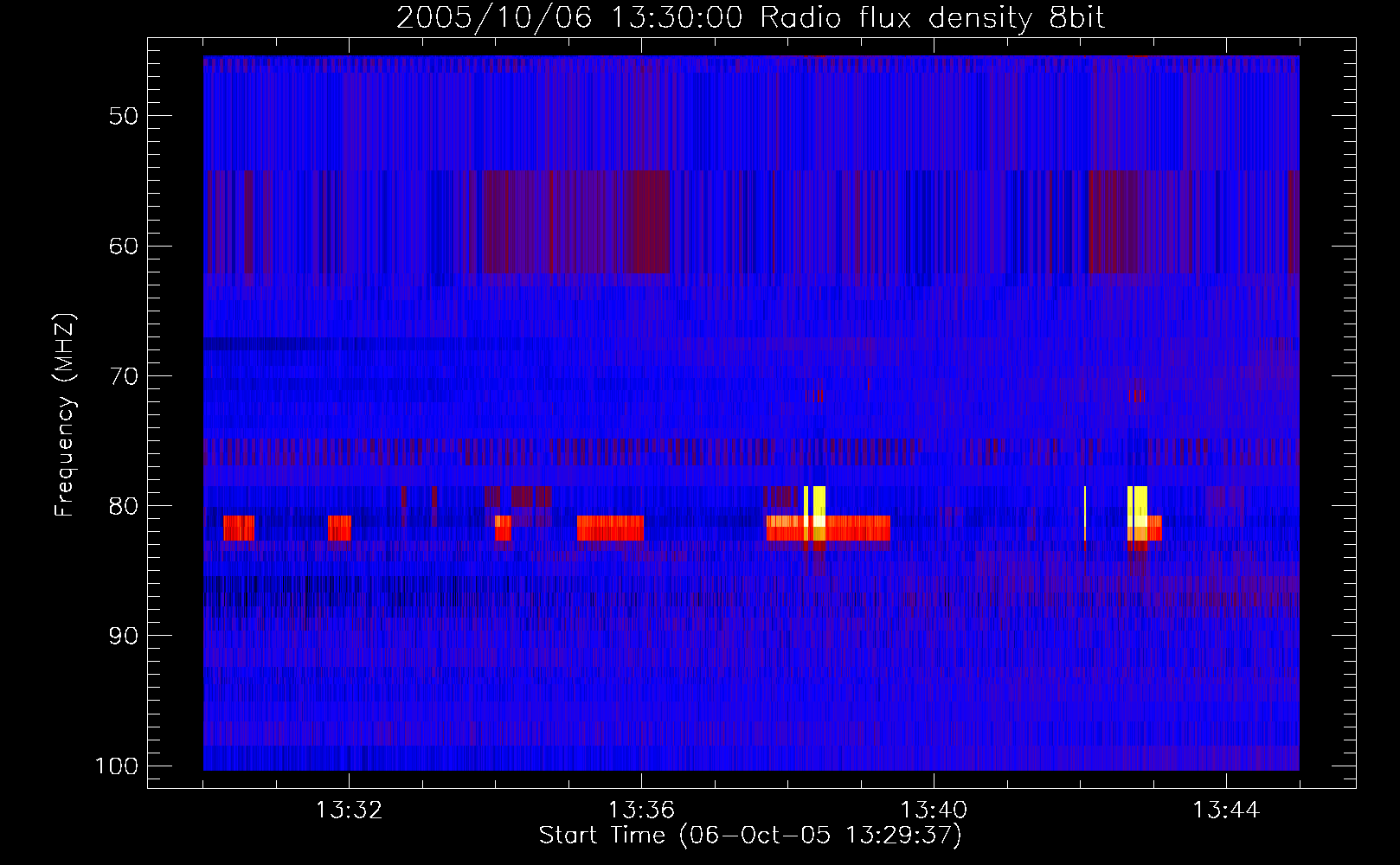Click the 100 frequency tick label
The image size is (1400, 865).
click(x=117, y=766)
